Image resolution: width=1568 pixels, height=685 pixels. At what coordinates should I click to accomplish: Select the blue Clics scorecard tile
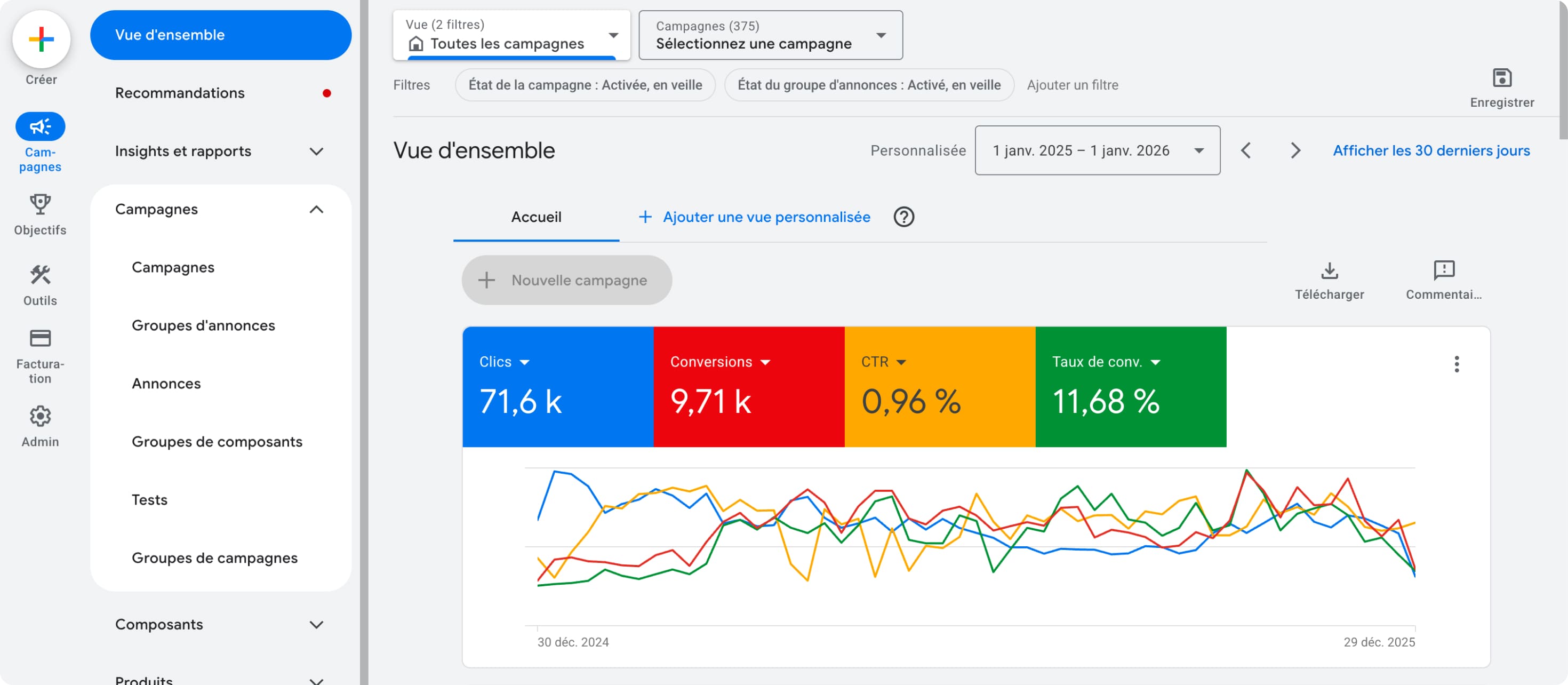point(557,387)
